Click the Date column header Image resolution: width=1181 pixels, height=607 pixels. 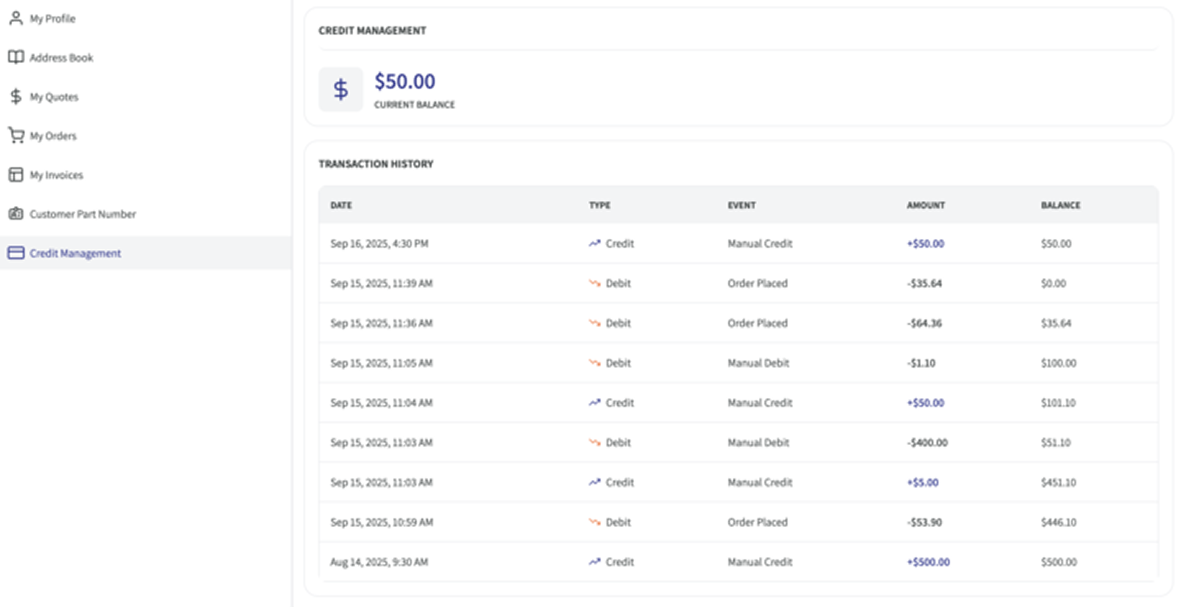[x=341, y=205]
